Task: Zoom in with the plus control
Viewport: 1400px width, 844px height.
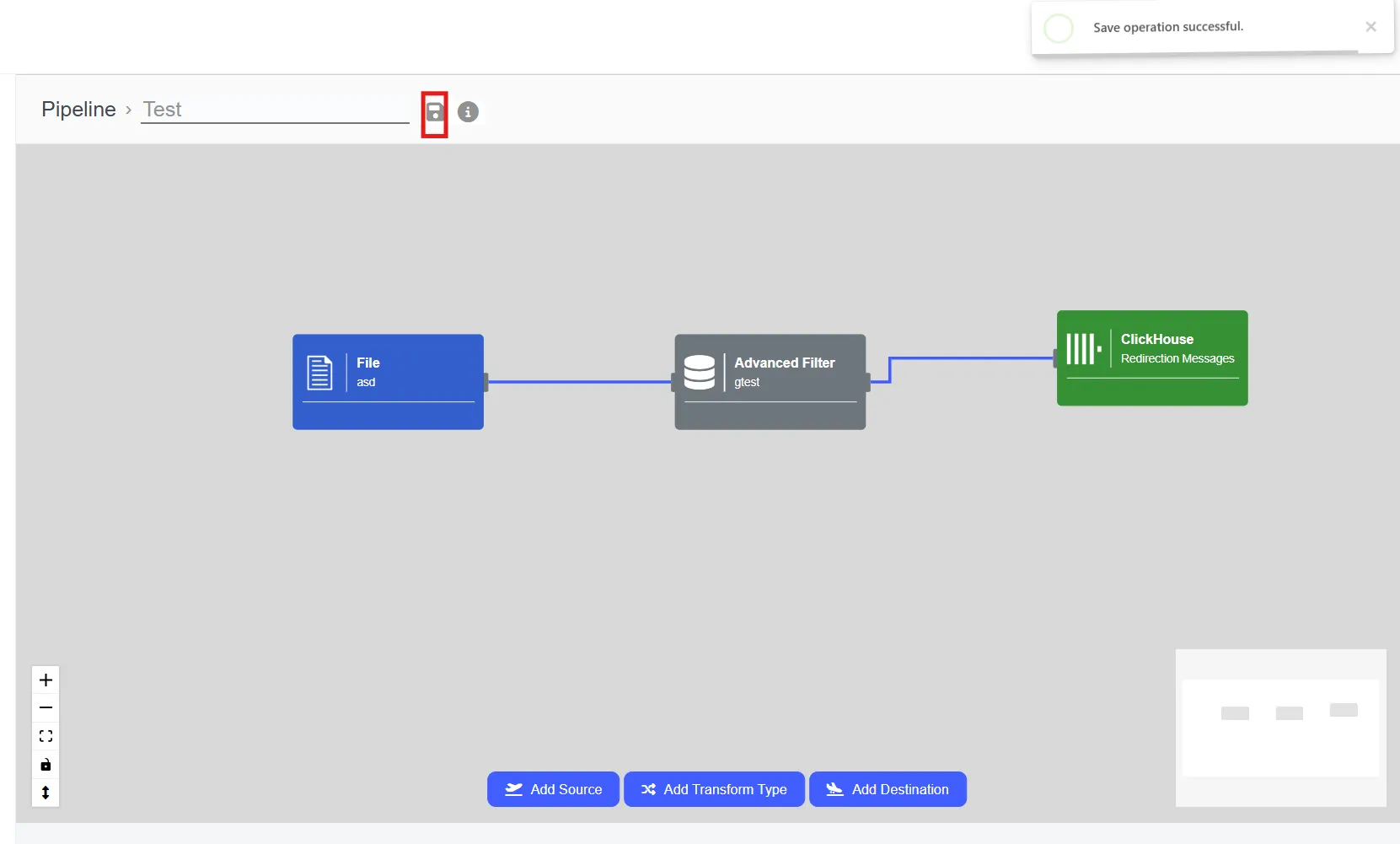Action: 46,680
